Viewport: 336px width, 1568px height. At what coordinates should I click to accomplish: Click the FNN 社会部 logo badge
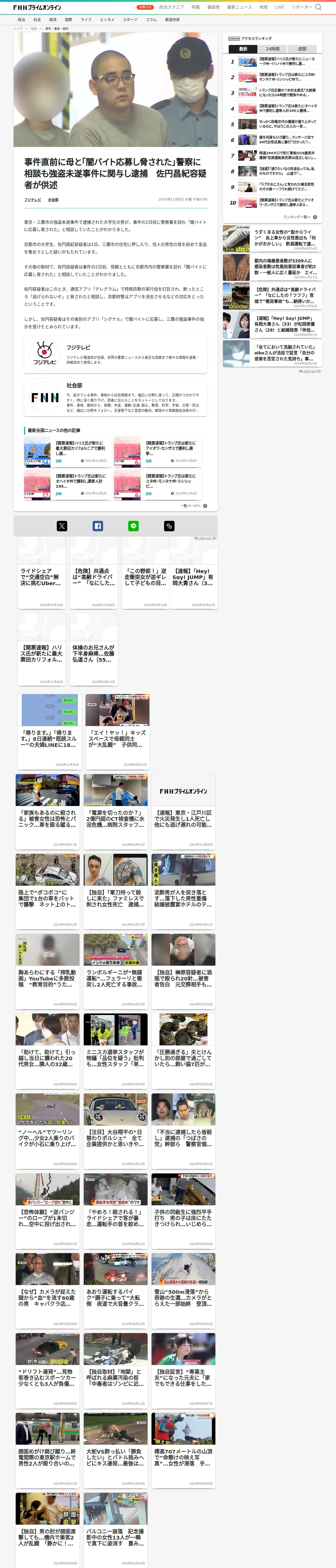(44, 397)
